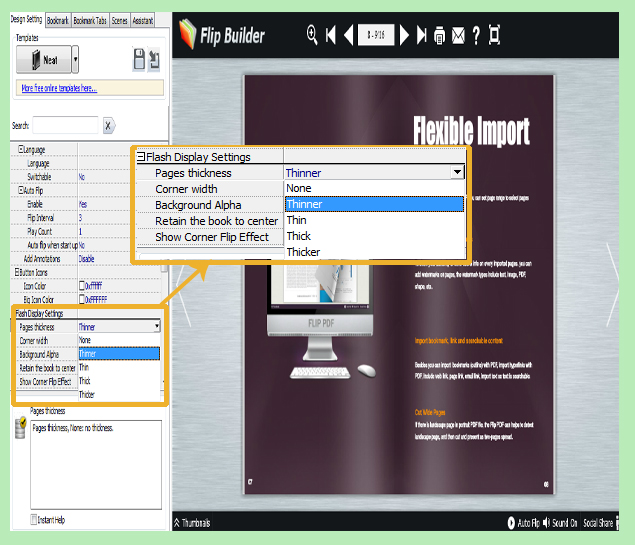Click the Icon Color white swatch
This screenshot has width=635, height=545.
coord(82,286)
